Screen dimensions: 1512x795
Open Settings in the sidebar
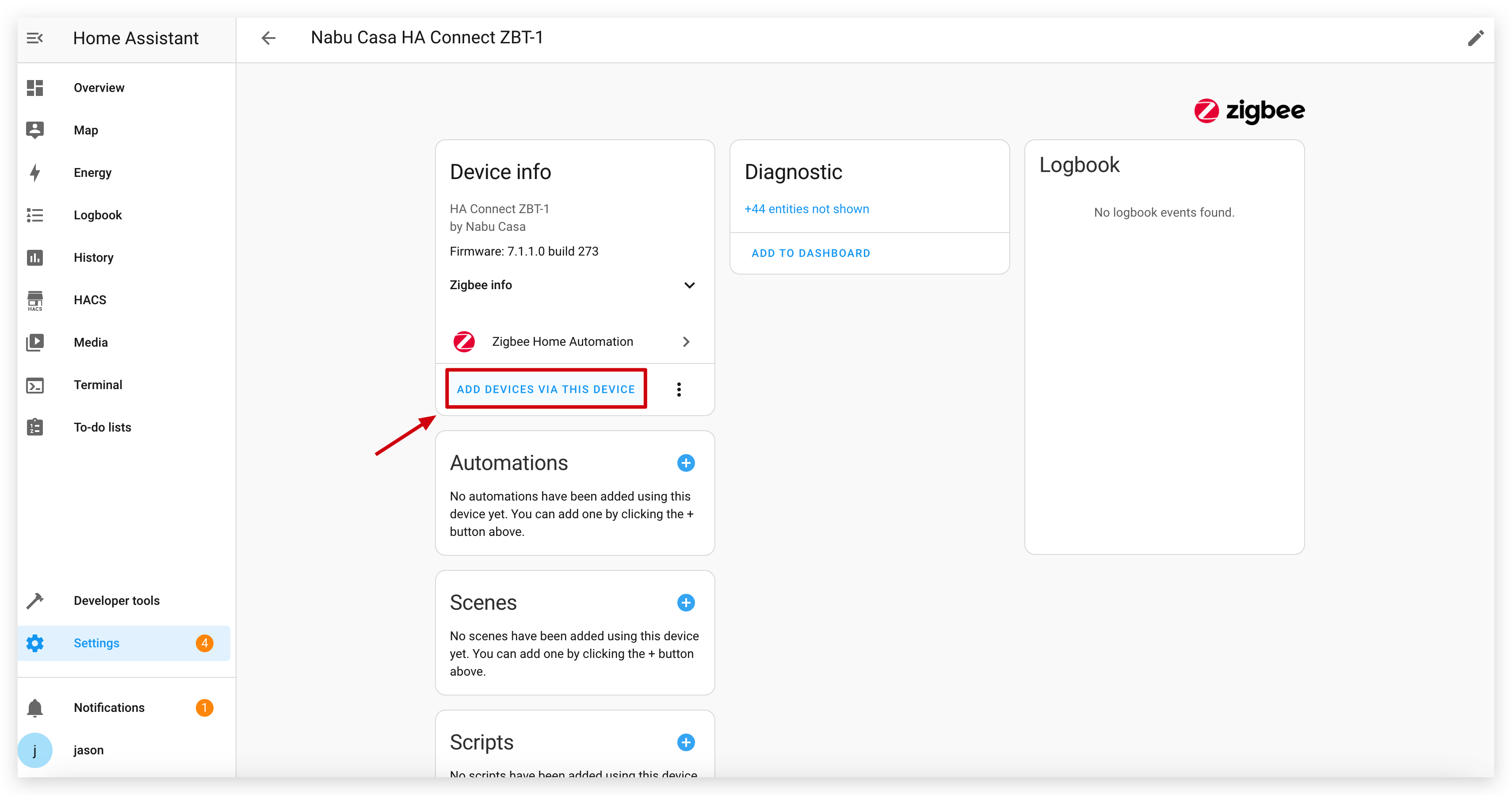pos(124,643)
